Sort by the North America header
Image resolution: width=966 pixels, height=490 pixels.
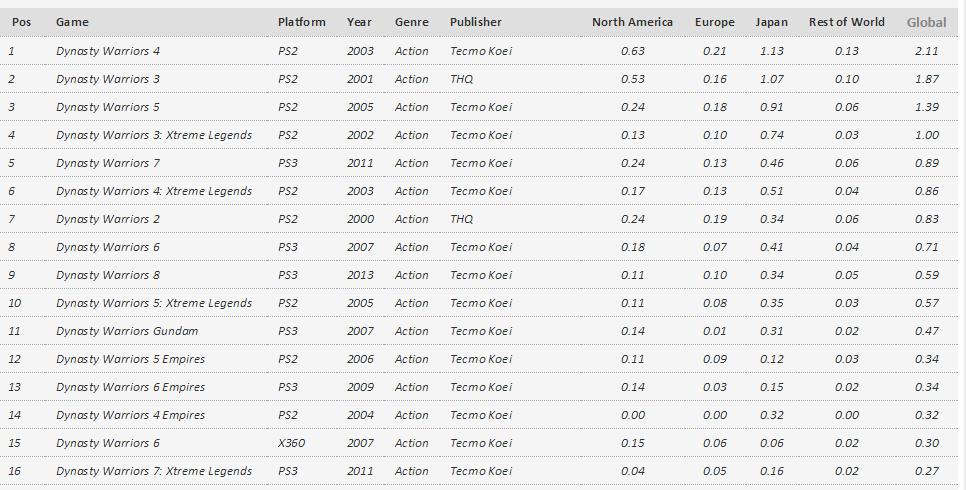[x=632, y=22]
